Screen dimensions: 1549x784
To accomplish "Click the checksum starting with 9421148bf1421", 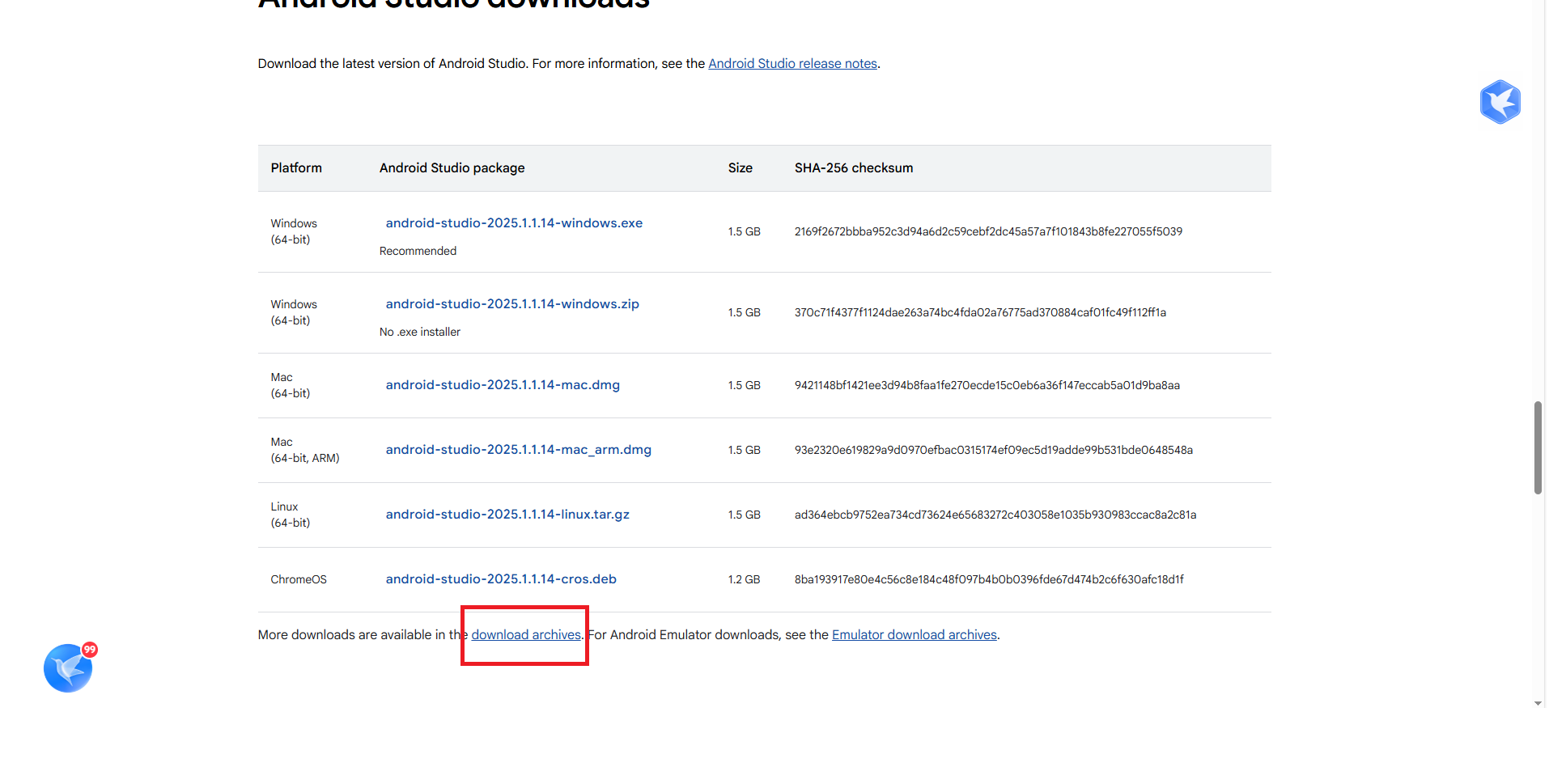I will [987, 385].
